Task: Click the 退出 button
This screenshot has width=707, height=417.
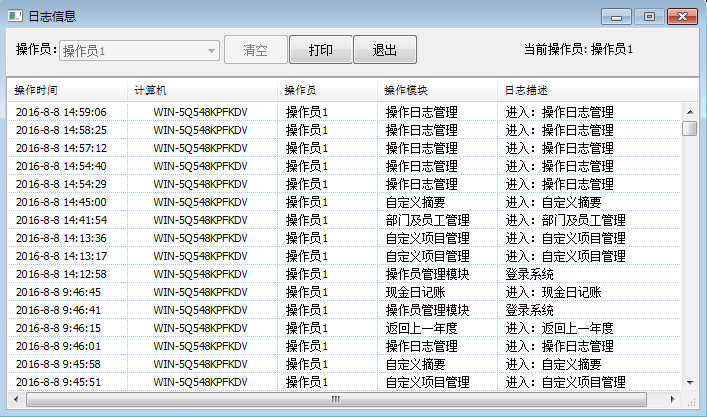Action: click(x=385, y=50)
